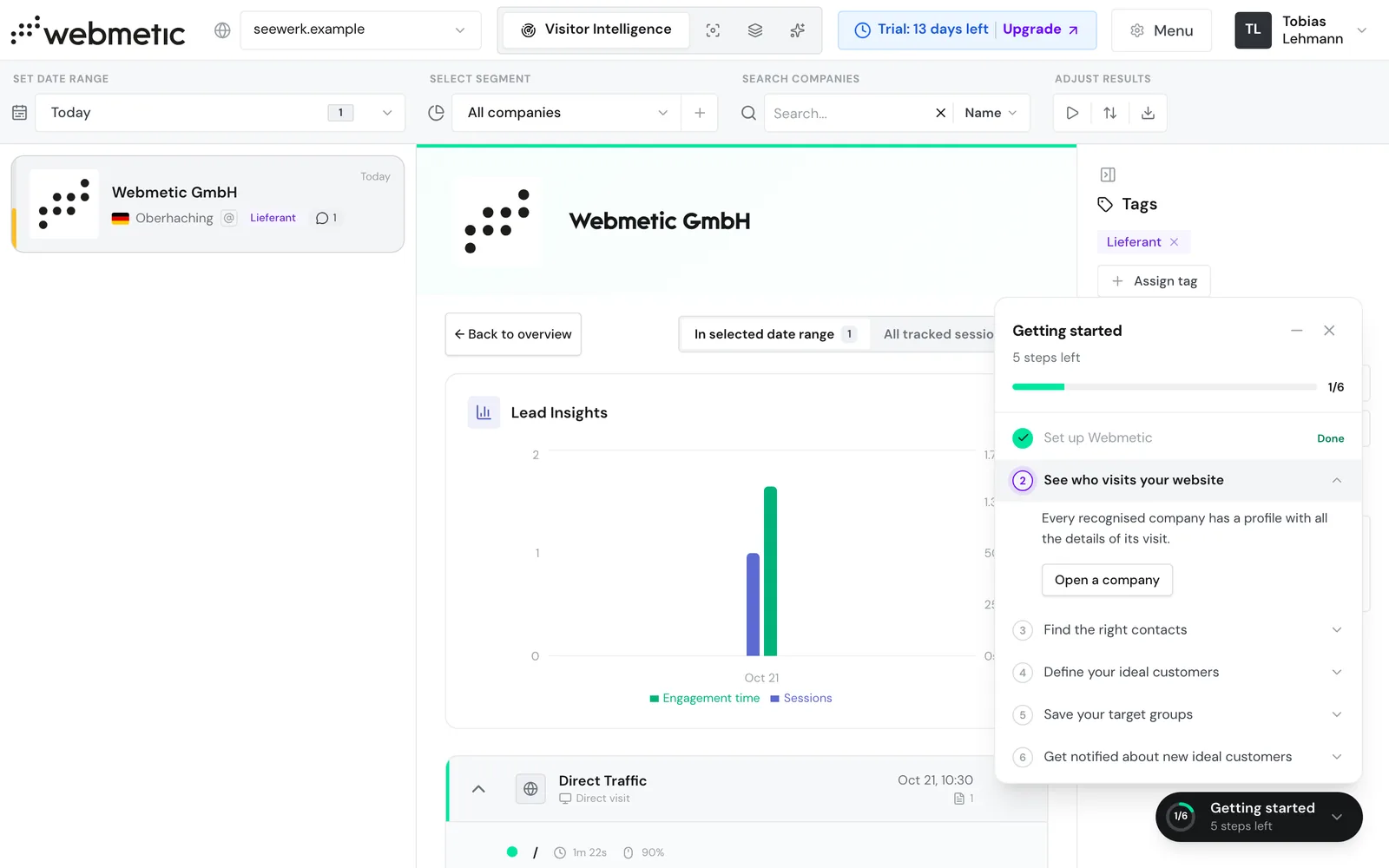Click the Upgrade link

point(1040,30)
